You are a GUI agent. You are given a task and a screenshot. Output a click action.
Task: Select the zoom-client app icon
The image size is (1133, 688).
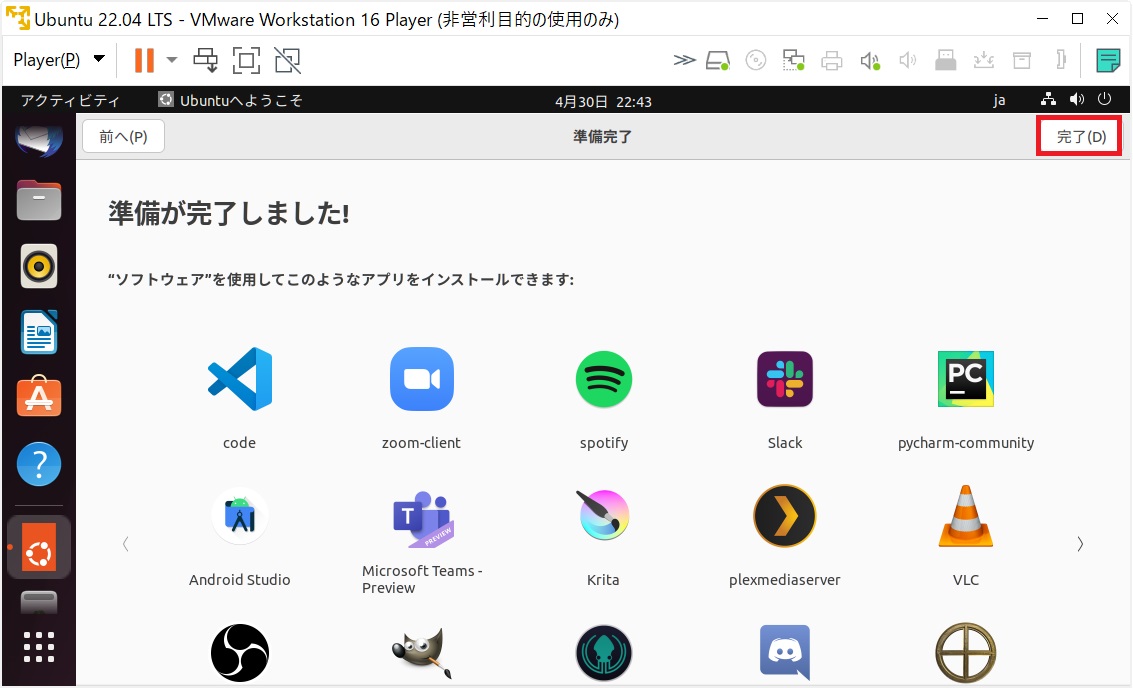(422, 379)
